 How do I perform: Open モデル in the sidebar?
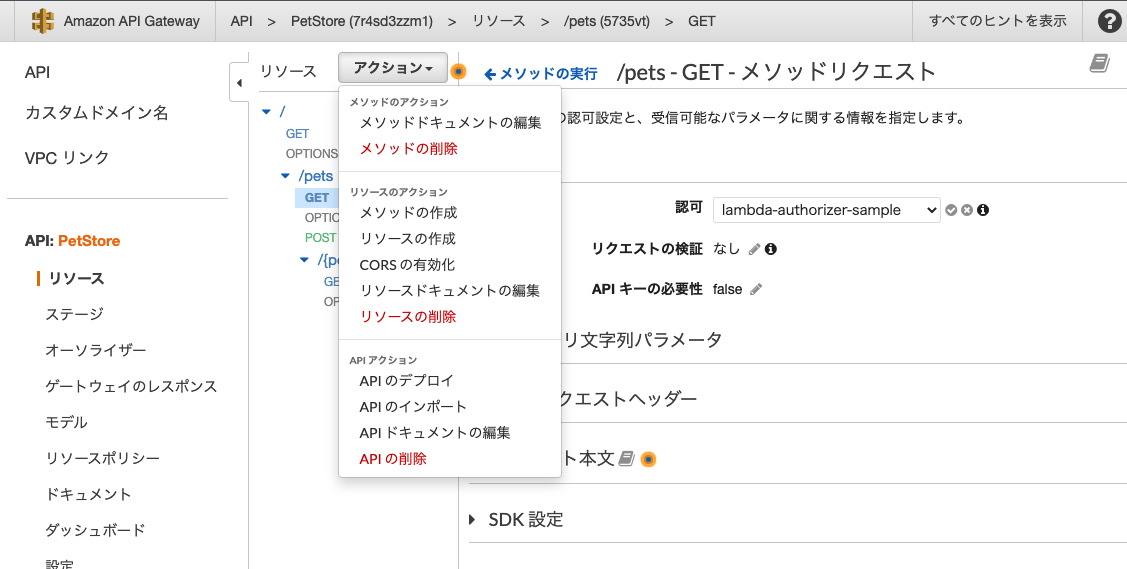click(x=66, y=422)
